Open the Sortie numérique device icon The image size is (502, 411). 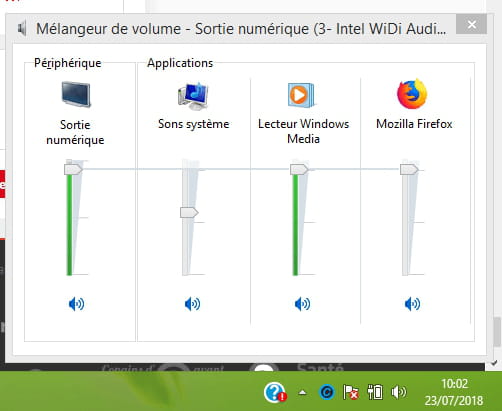pyautogui.click(x=76, y=94)
